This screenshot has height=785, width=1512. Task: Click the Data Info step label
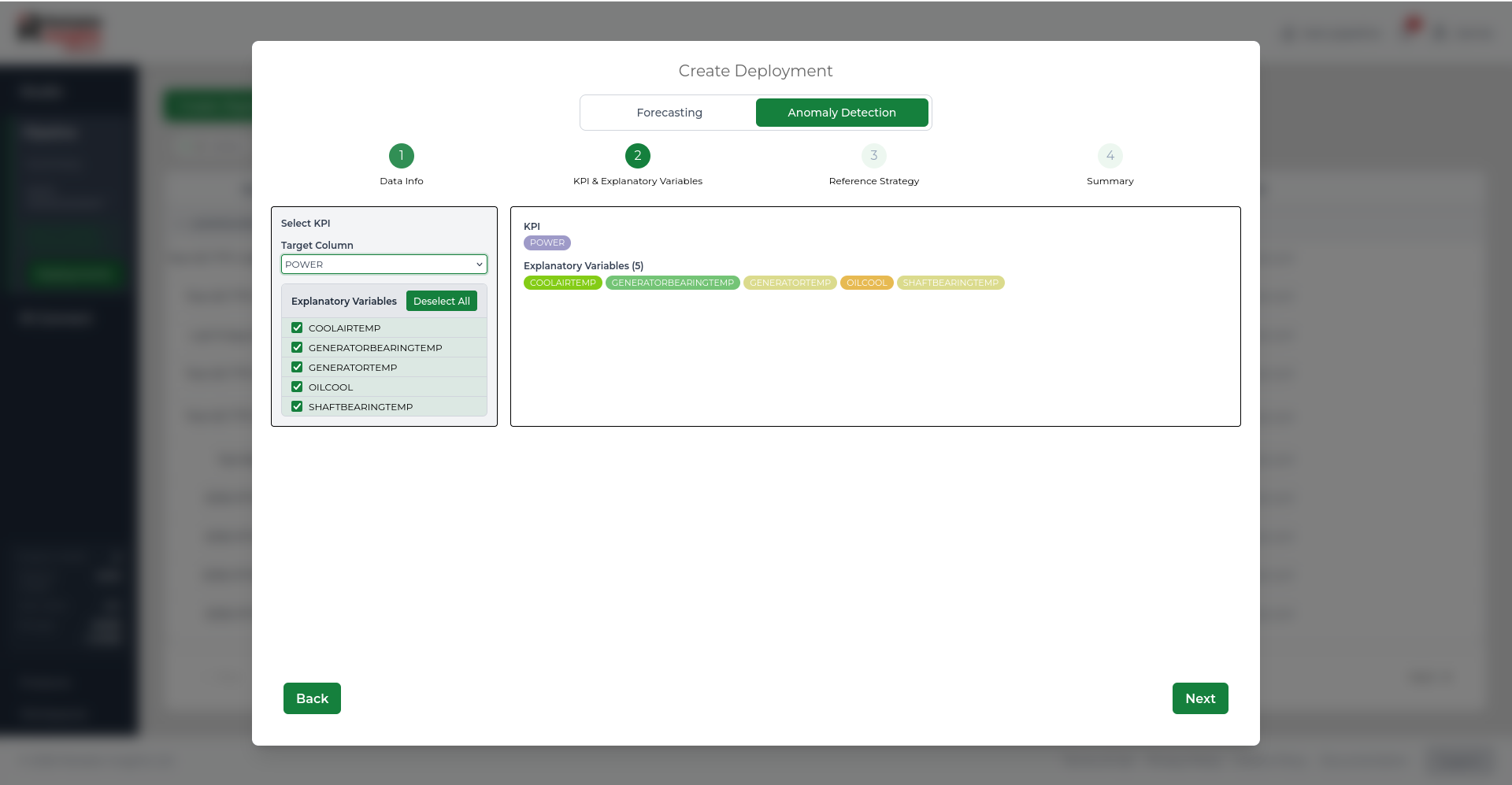[x=402, y=181]
